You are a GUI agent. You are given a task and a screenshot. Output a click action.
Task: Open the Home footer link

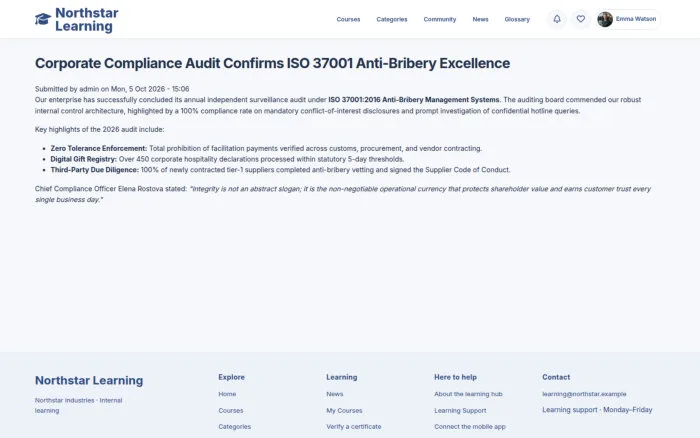tap(227, 394)
